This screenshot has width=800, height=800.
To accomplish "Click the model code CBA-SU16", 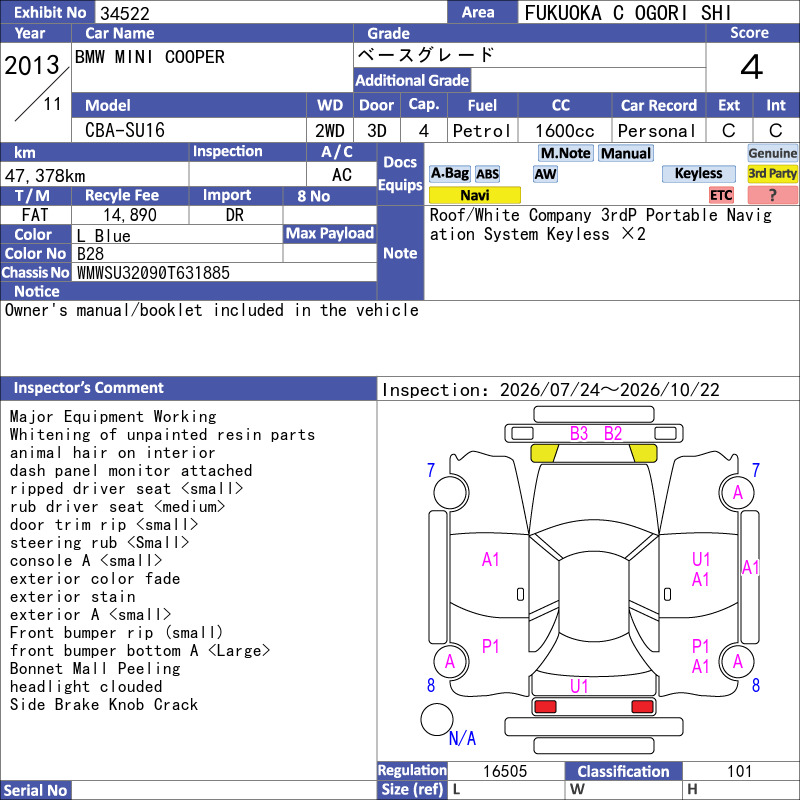I will pyautogui.click(x=125, y=131).
